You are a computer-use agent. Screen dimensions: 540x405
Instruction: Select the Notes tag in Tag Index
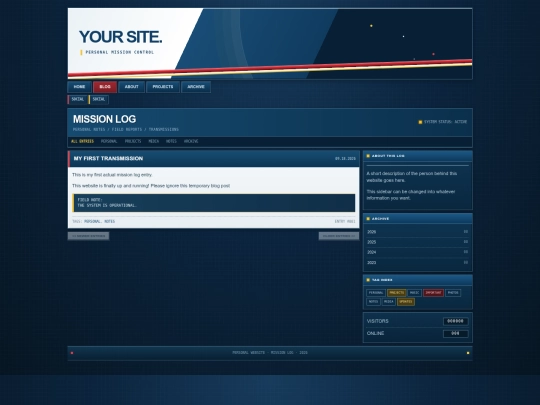click(373, 302)
